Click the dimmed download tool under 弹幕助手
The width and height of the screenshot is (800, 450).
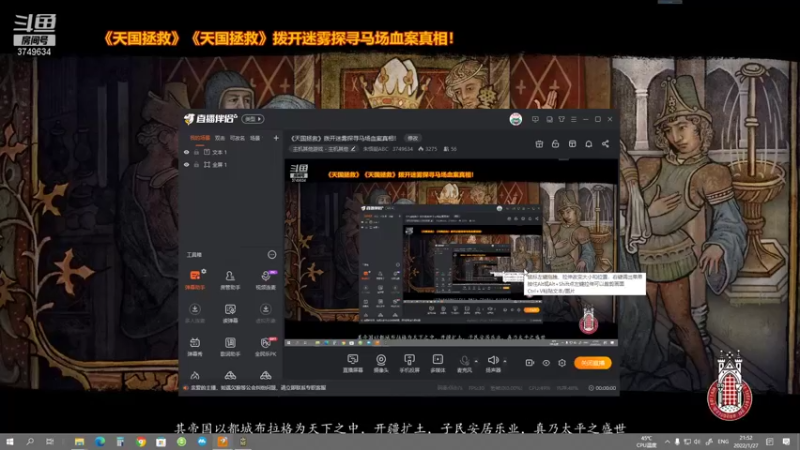click(x=195, y=313)
